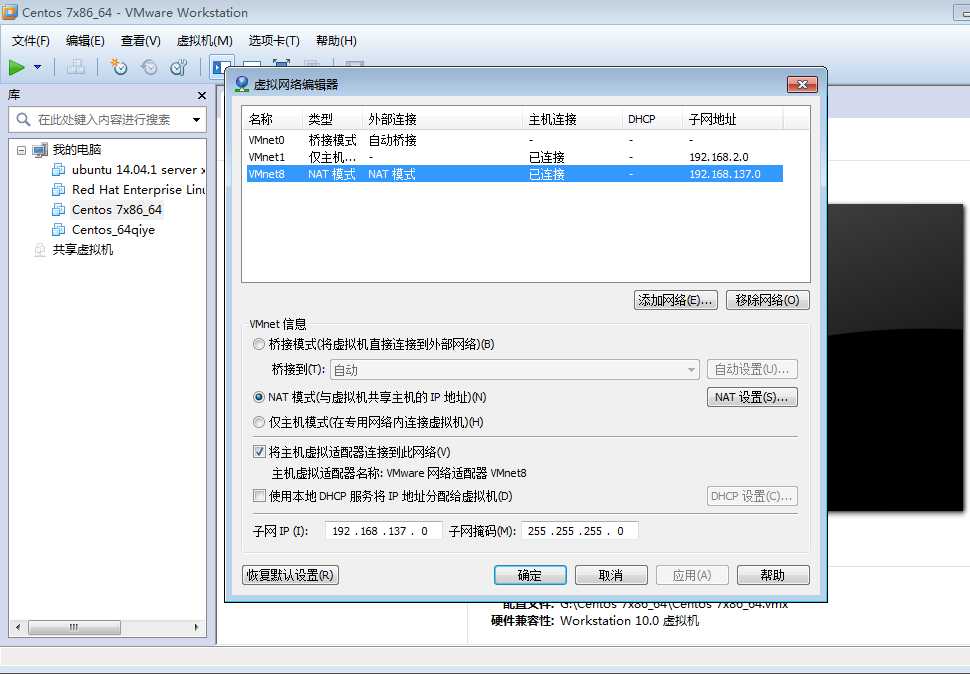Click the 添加网络(E)... button

pyautogui.click(x=676, y=301)
